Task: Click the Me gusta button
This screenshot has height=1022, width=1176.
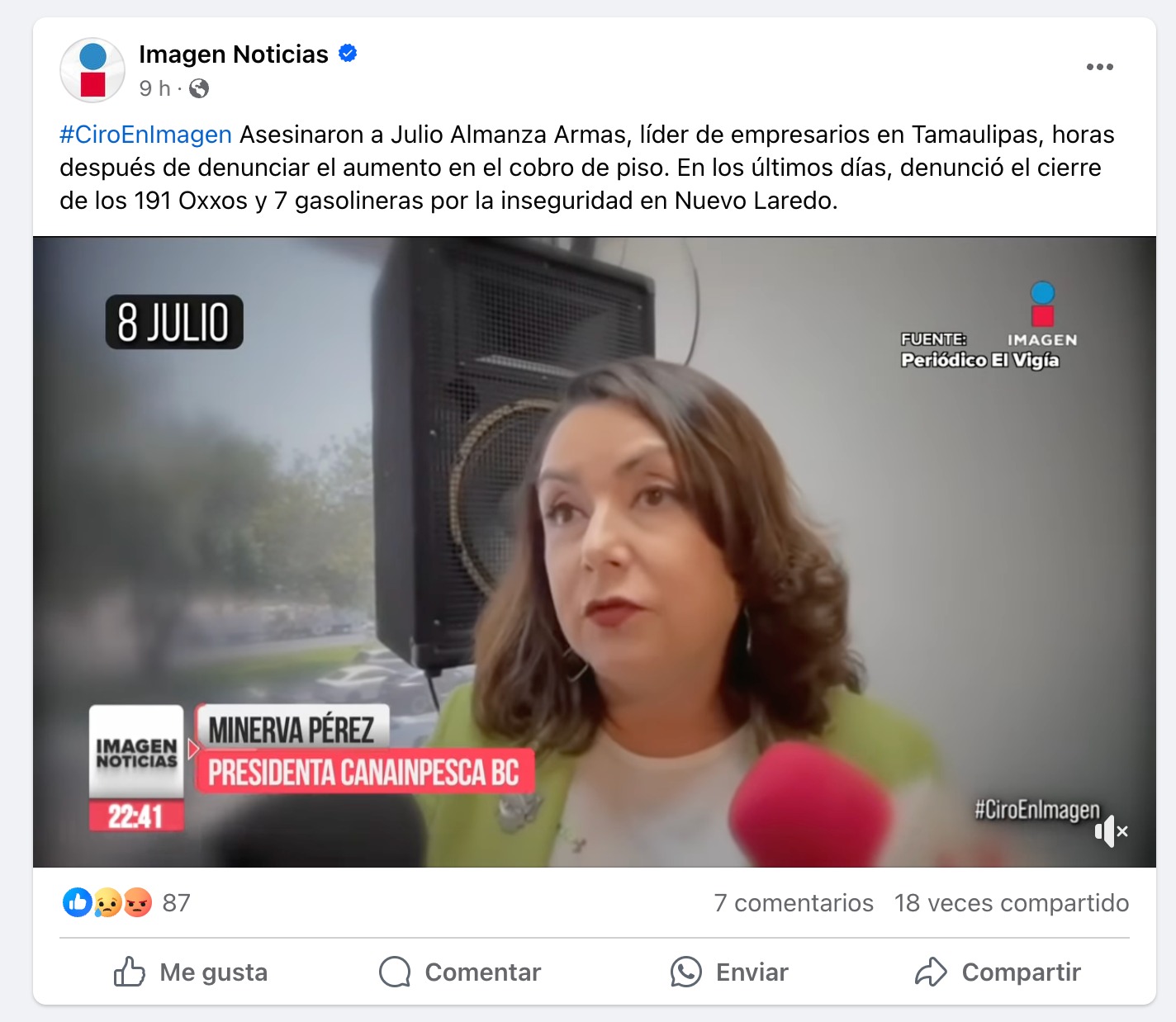Action: pyautogui.click(x=191, y=972)
